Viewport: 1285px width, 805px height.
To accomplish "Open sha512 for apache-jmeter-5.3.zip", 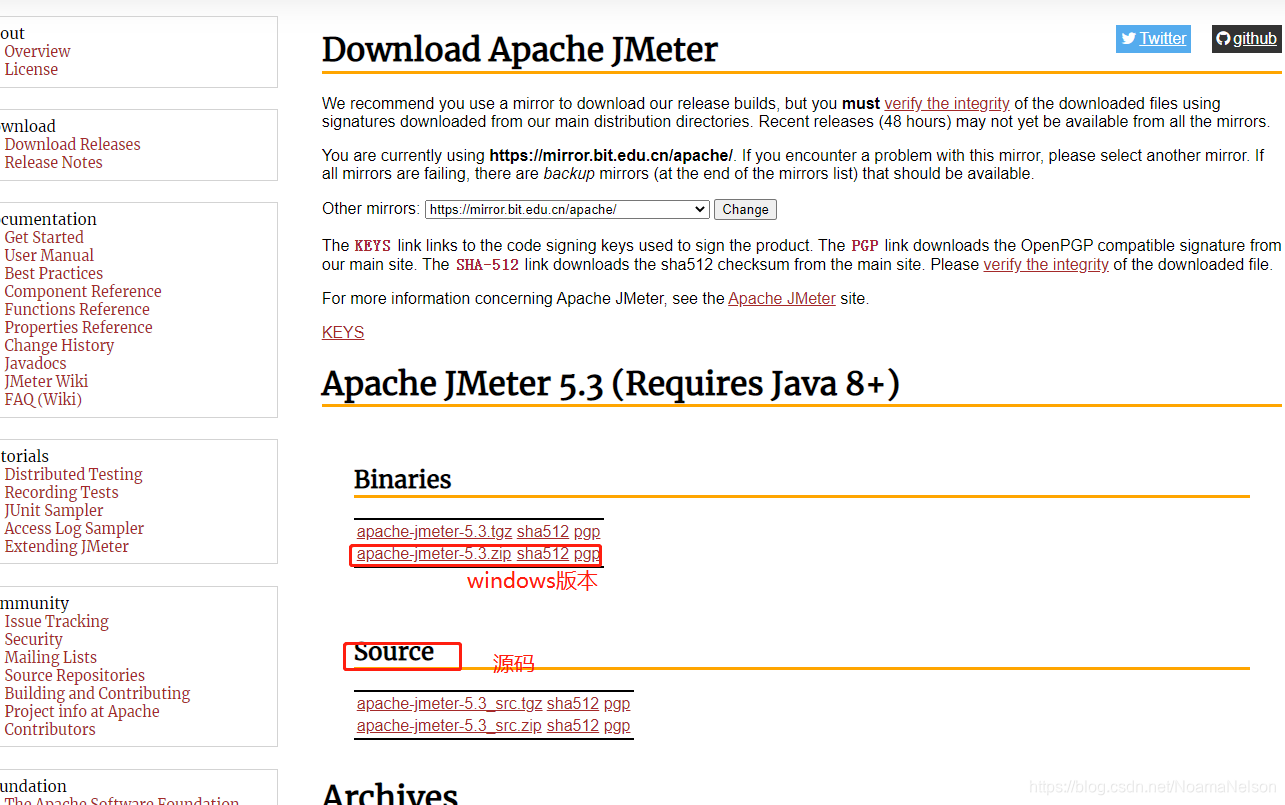I will [543, 554].
